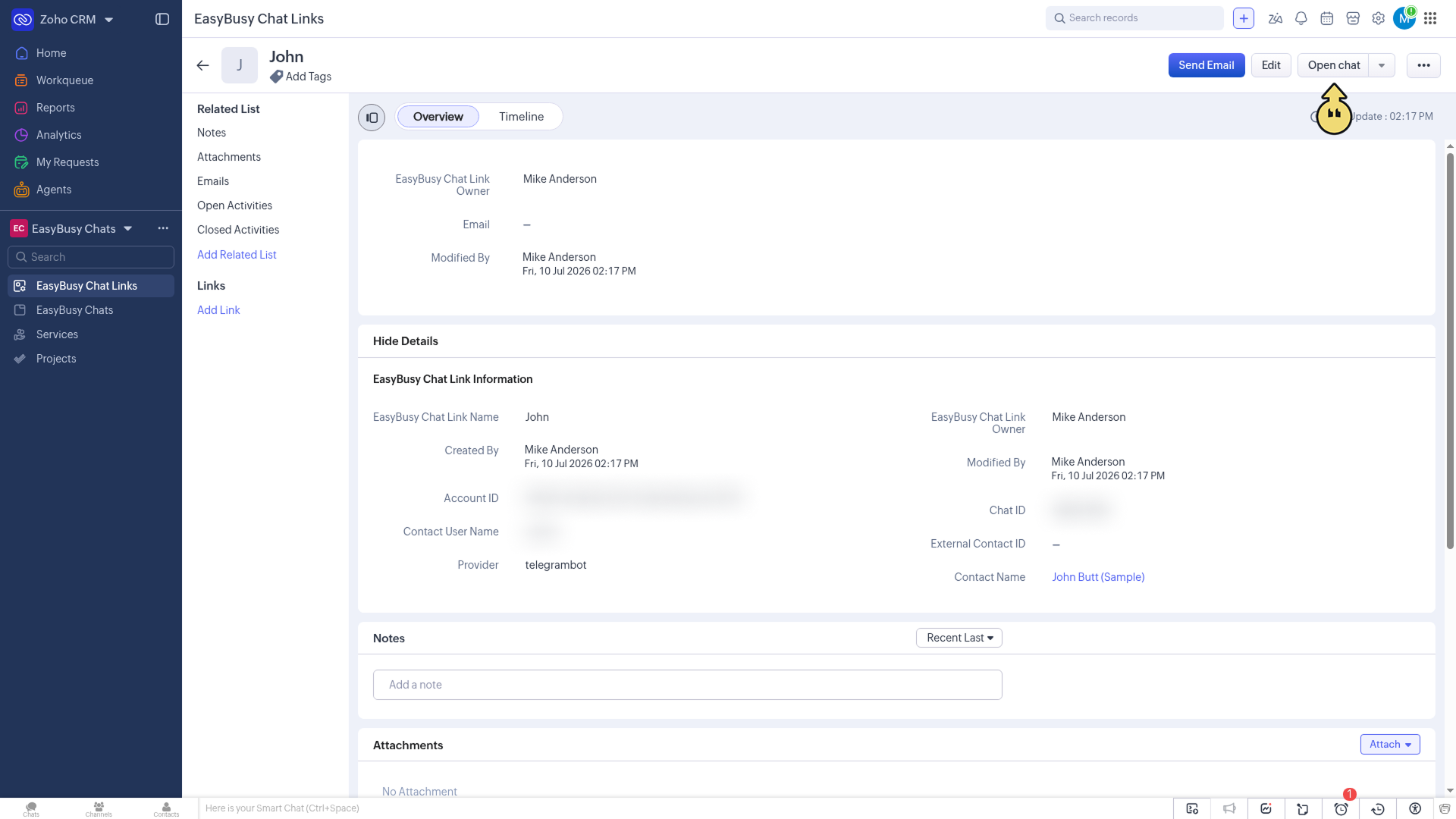Toggle the related list panel button
This screenshot has height=819, width=1456.
(x=372, y=118)
